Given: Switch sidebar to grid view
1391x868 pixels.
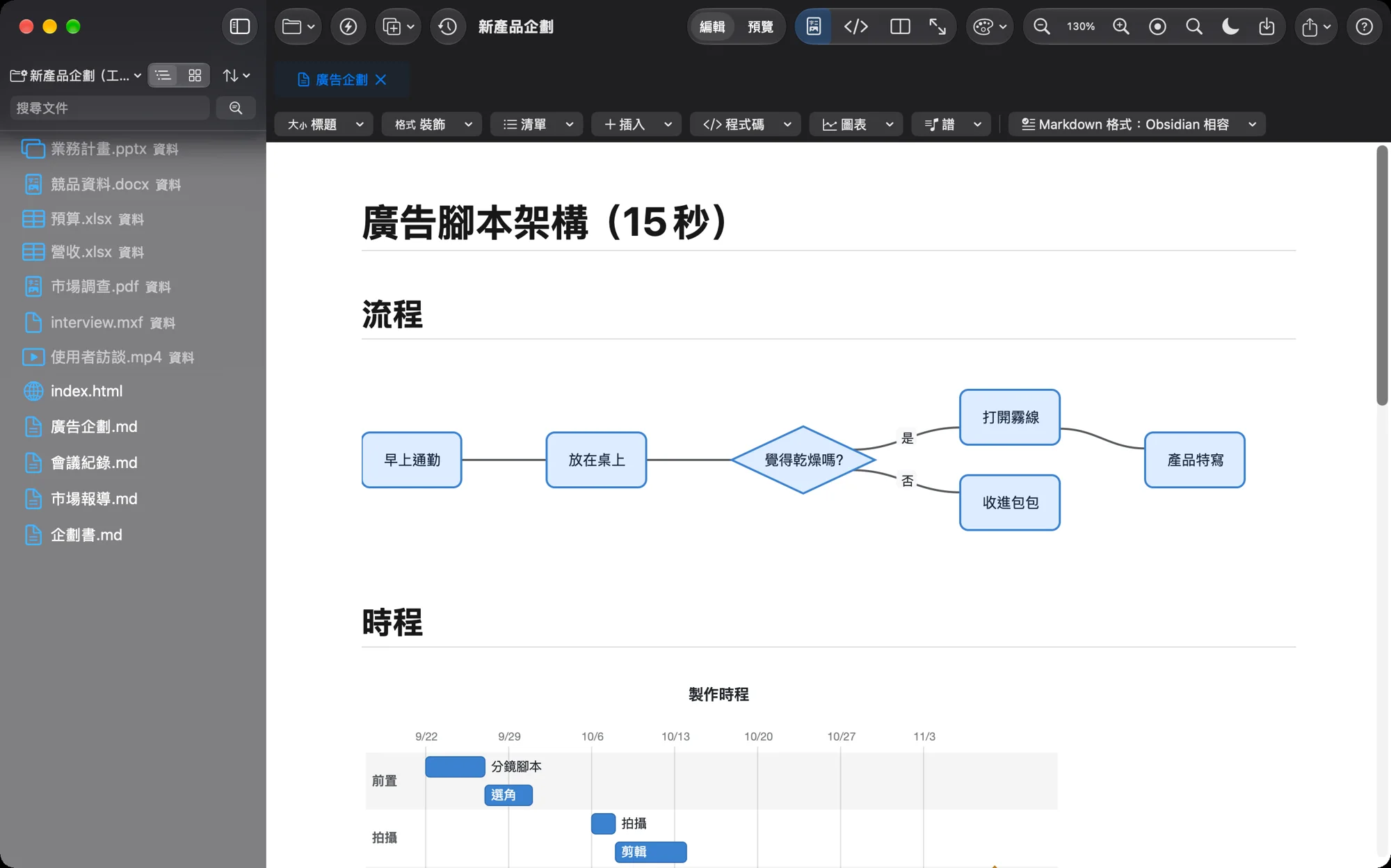Looking at the screenshot, I should (x=195, y=75).
